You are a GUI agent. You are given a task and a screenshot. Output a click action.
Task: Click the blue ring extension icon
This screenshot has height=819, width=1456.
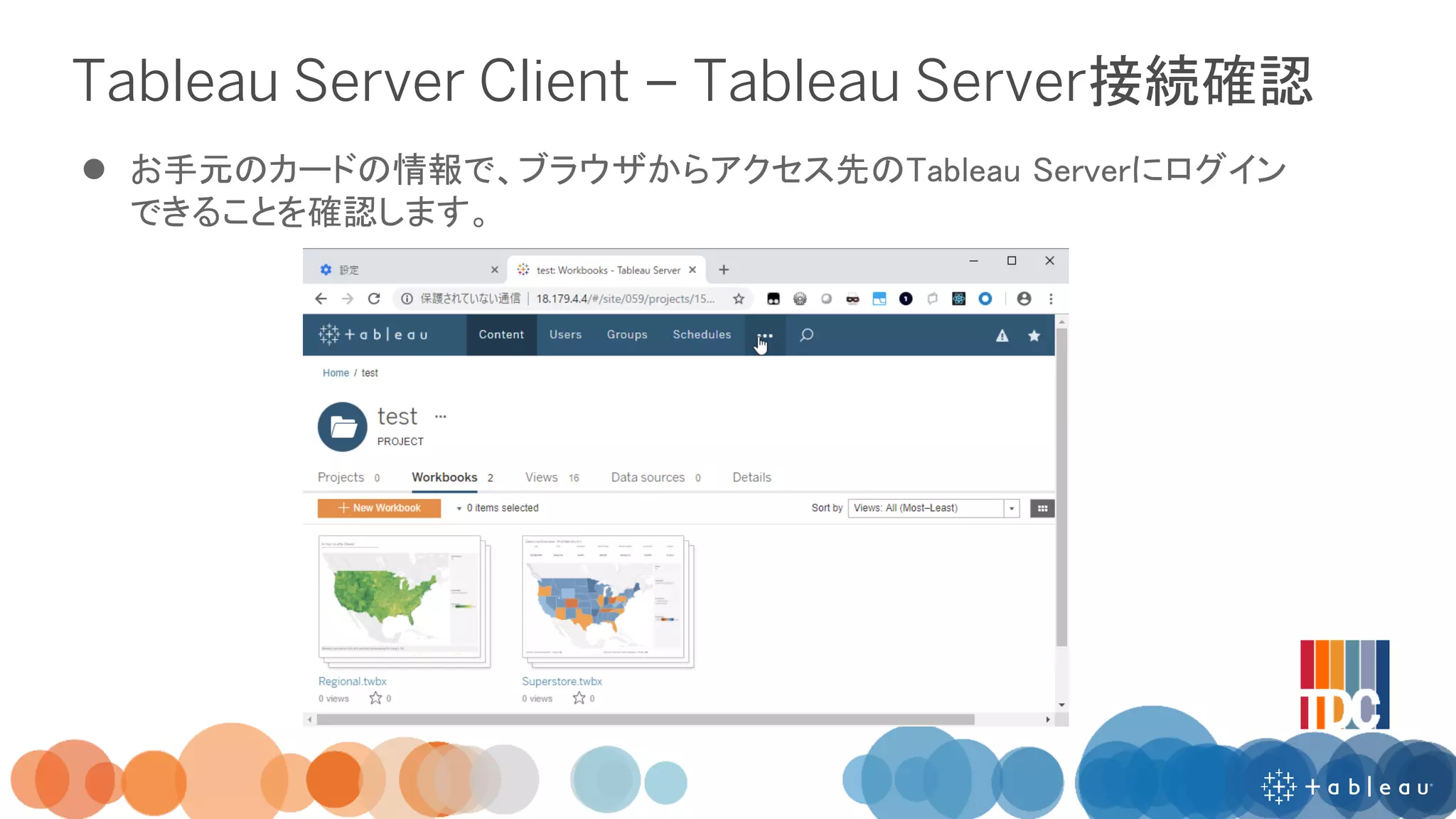985,299
